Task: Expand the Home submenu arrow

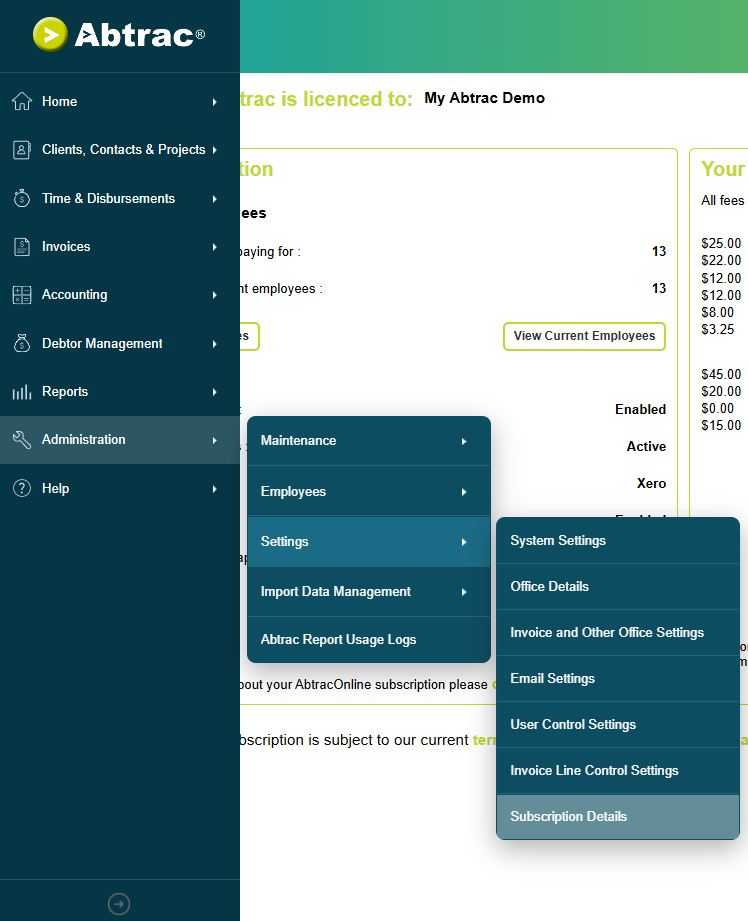Action: click(214, 102)
